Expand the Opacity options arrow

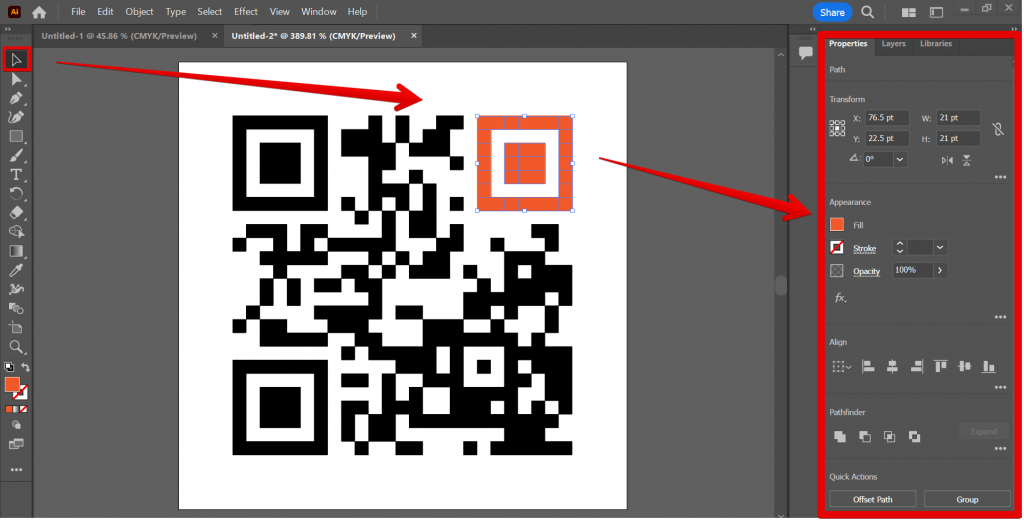(940, 270)
